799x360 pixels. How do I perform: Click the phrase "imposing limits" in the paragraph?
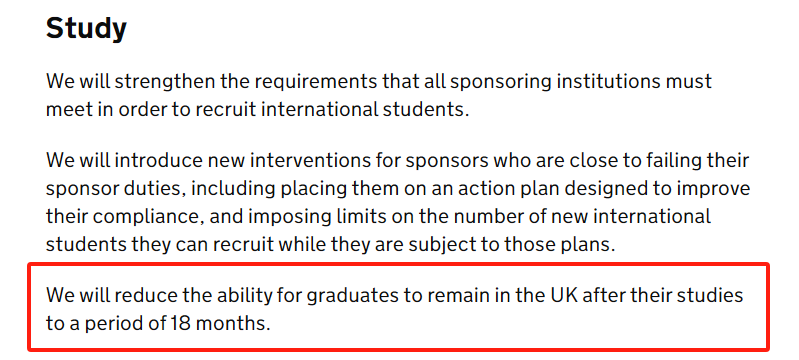(311, 216)
